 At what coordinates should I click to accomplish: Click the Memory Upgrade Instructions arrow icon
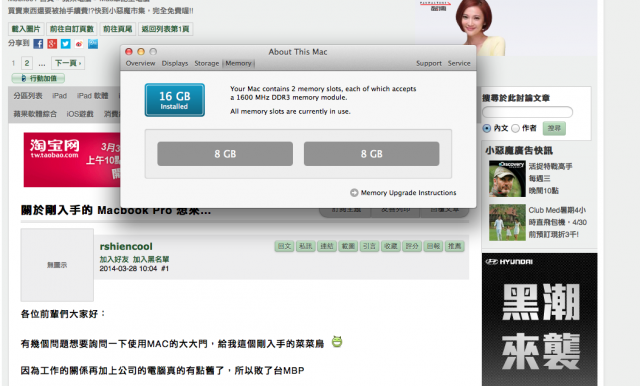pos(354,193)
